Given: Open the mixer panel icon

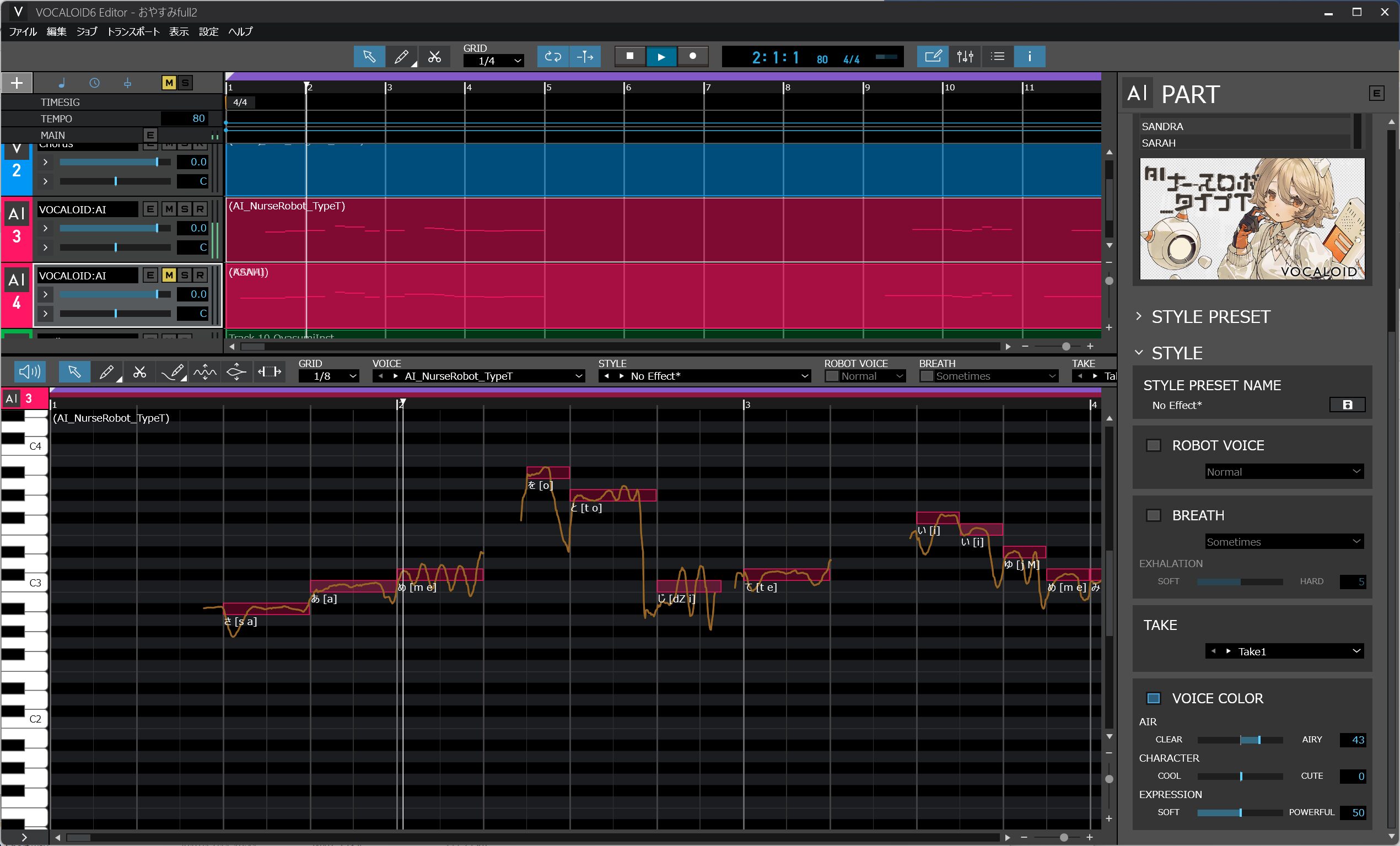Looking at the screenshot, I should [965, 56].
